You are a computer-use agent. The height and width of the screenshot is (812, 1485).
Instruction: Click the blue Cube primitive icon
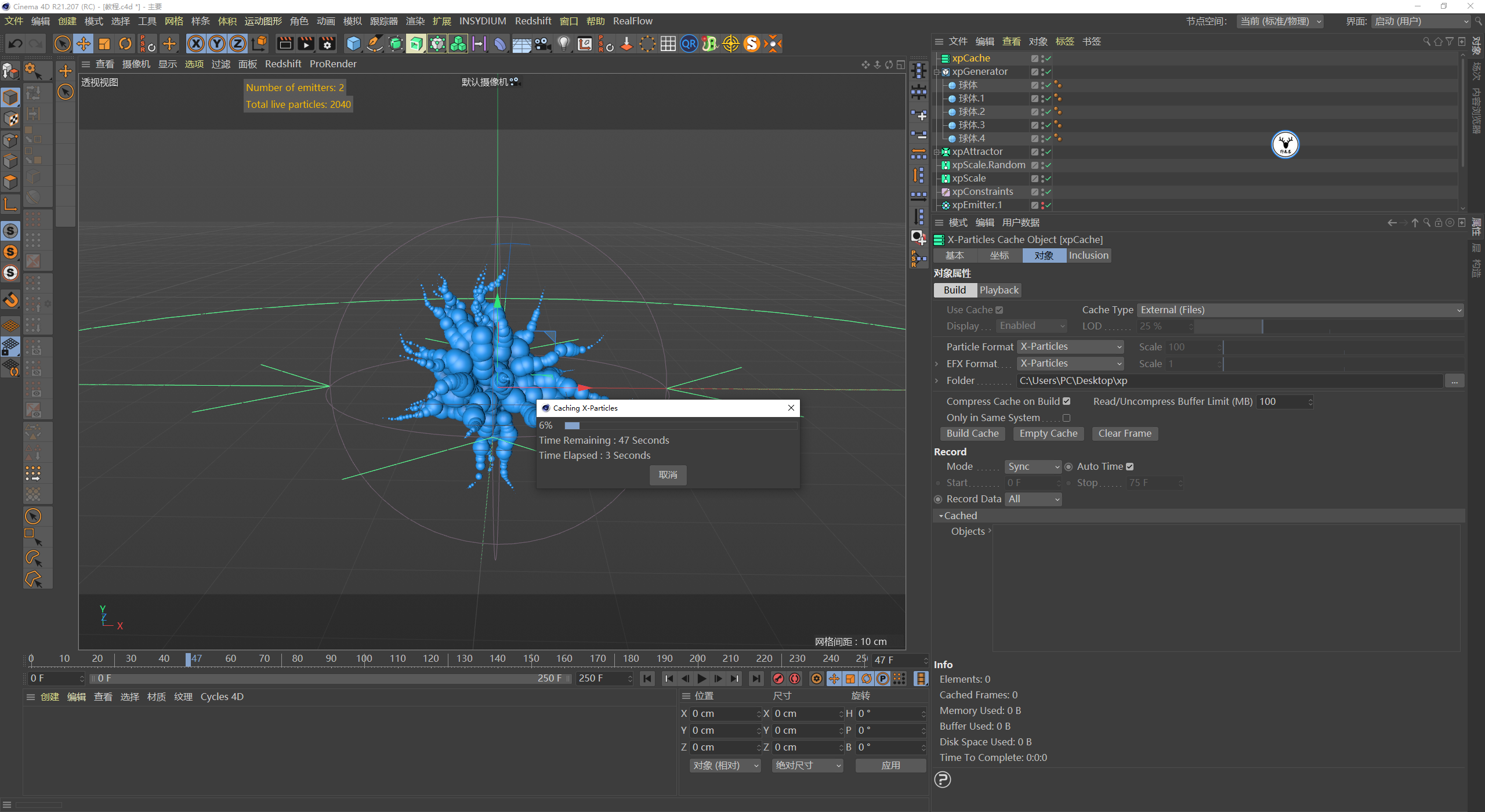pos(353,43)
